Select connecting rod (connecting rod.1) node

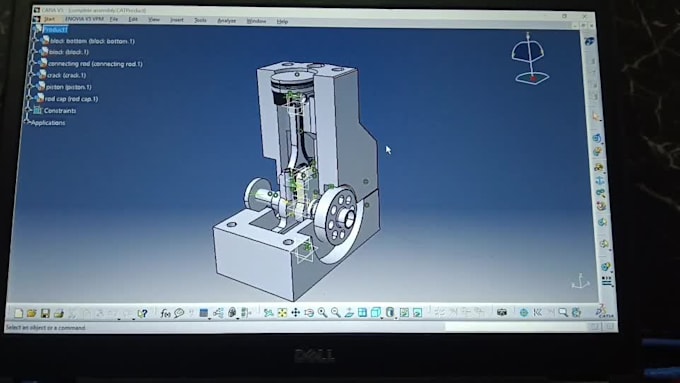(x=95, y=64)
